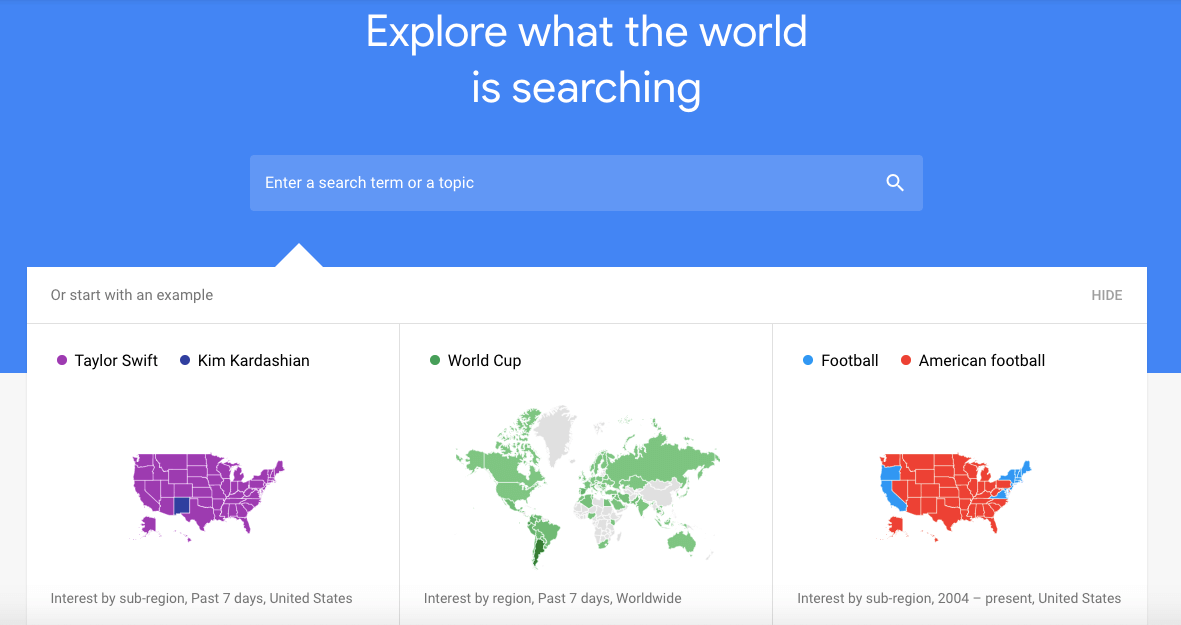1181x625 pixels.
Task: Hide the example suggestions panel
Action: tap(1106, 295)
